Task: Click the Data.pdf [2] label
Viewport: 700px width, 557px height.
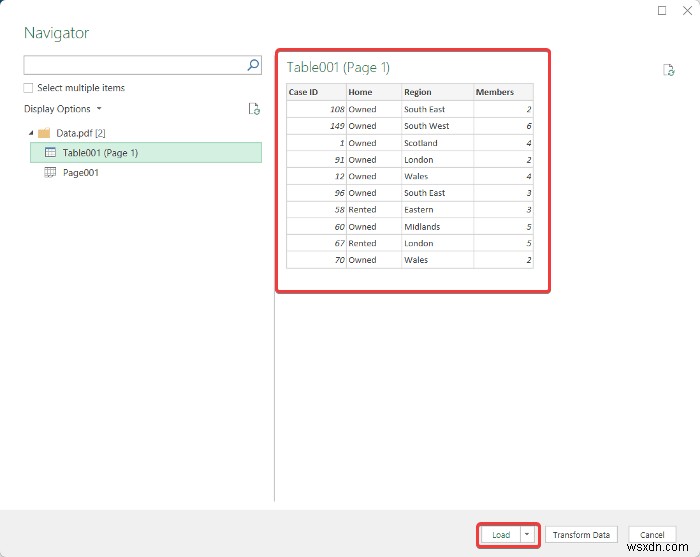Action: point(81,133)
